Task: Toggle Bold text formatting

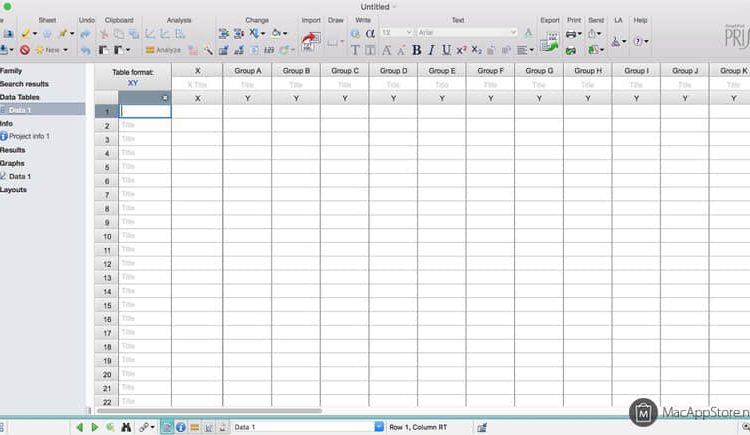Action: point(415,49)
